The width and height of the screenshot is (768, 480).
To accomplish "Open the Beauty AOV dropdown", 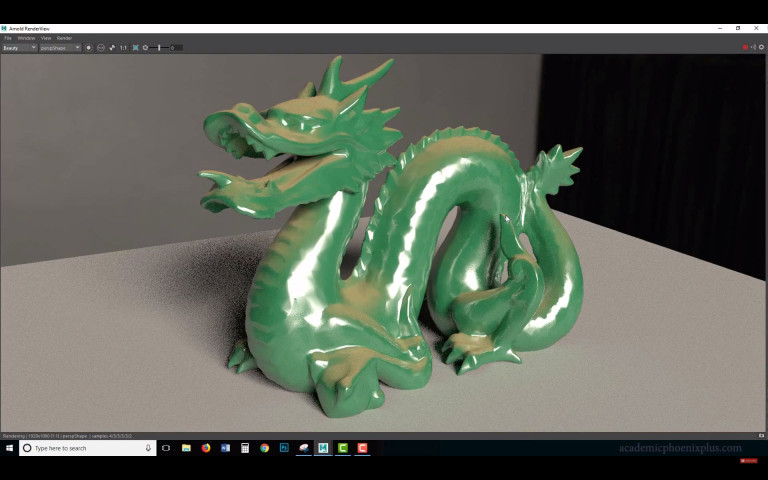I will point(20,48).
